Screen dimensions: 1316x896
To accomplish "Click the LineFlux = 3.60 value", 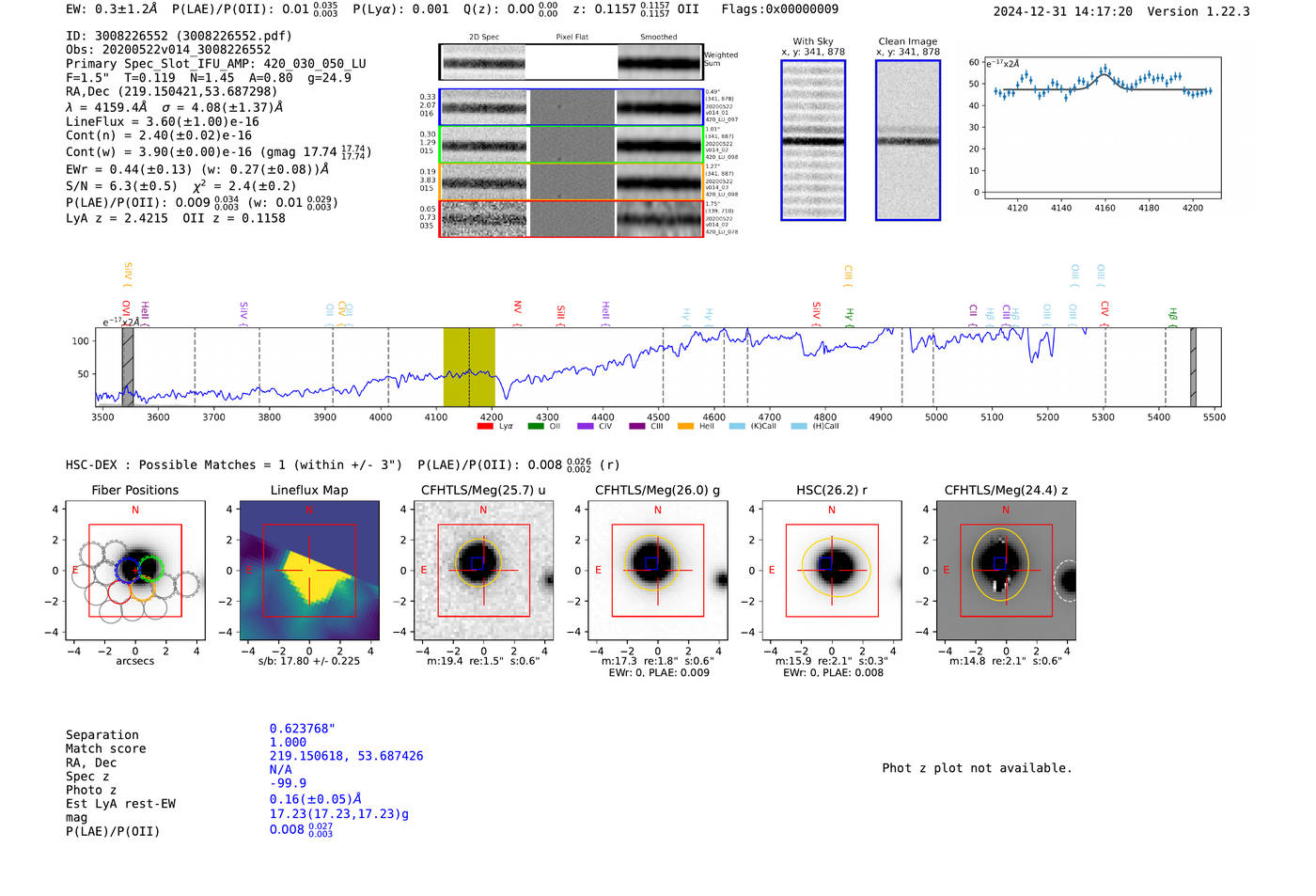I will [x=163, y=121].
